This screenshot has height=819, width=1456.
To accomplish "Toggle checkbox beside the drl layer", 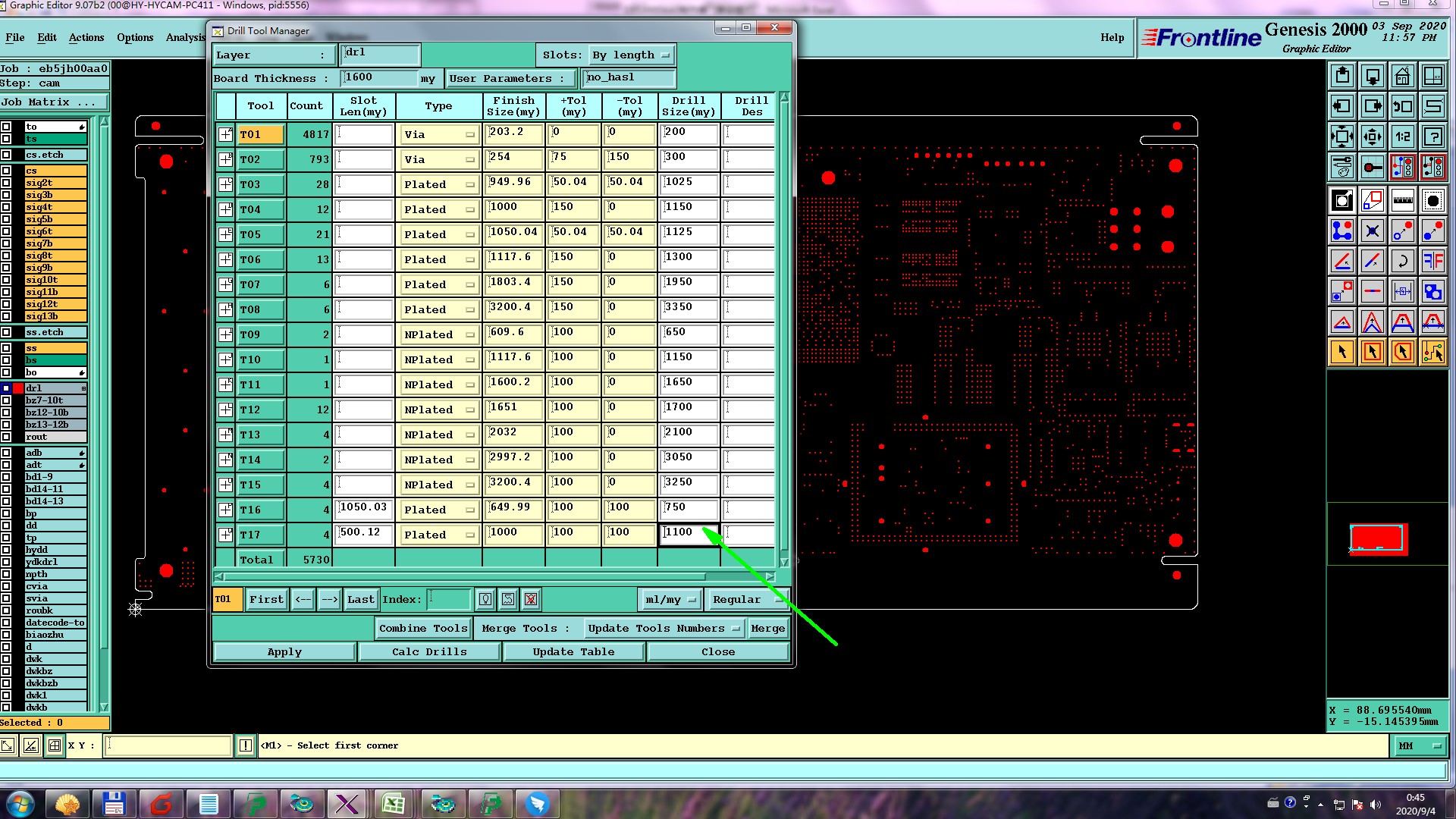I will pyautogui.click(x=6, y=388).
